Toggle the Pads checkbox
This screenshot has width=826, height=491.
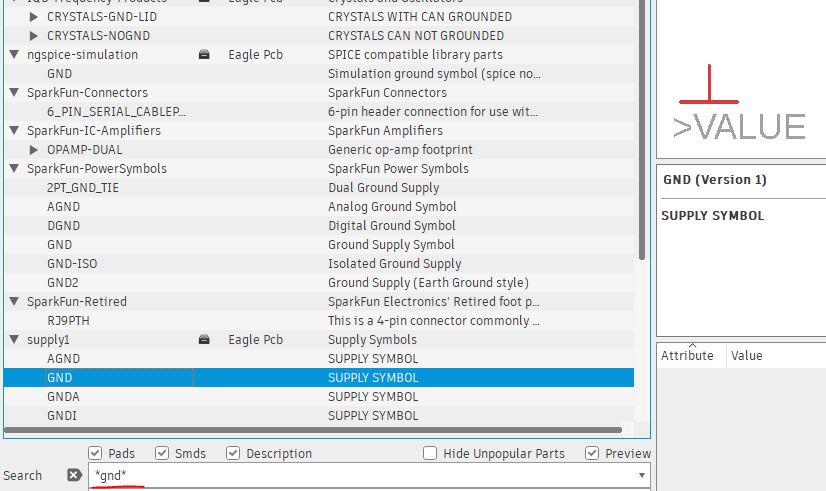coord(95,453)
